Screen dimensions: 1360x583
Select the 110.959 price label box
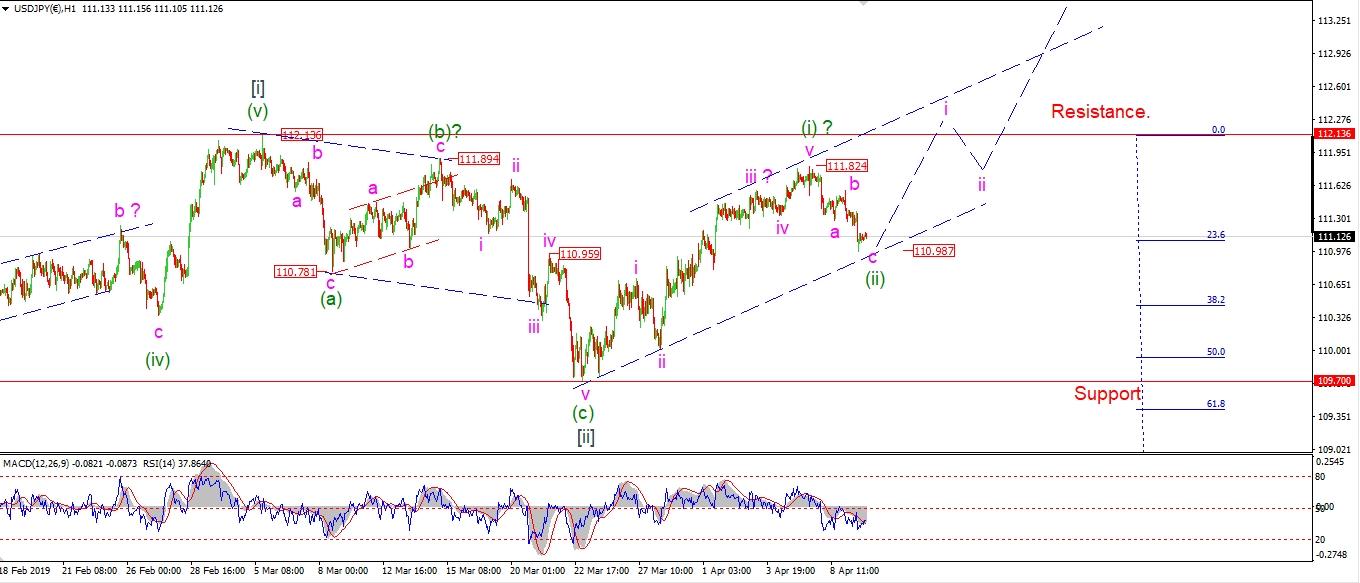click(x=580, y=255)
